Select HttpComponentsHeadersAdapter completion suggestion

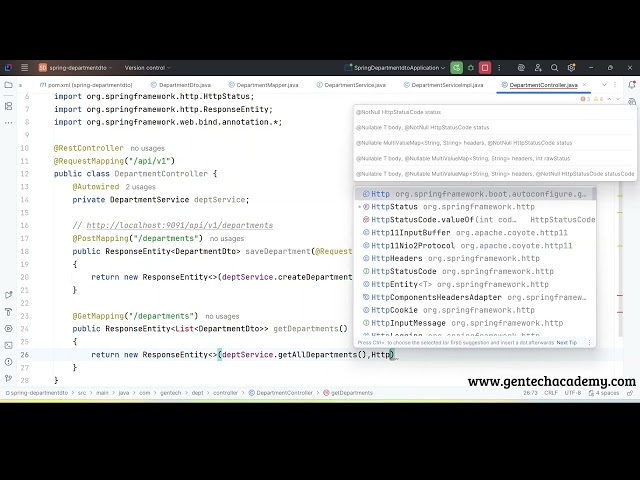point(475,297)
